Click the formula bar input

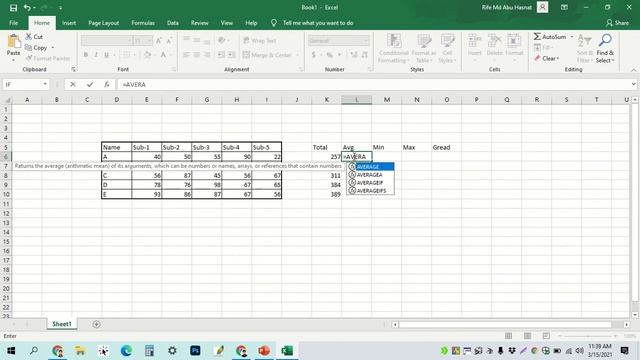pos(373,84)
